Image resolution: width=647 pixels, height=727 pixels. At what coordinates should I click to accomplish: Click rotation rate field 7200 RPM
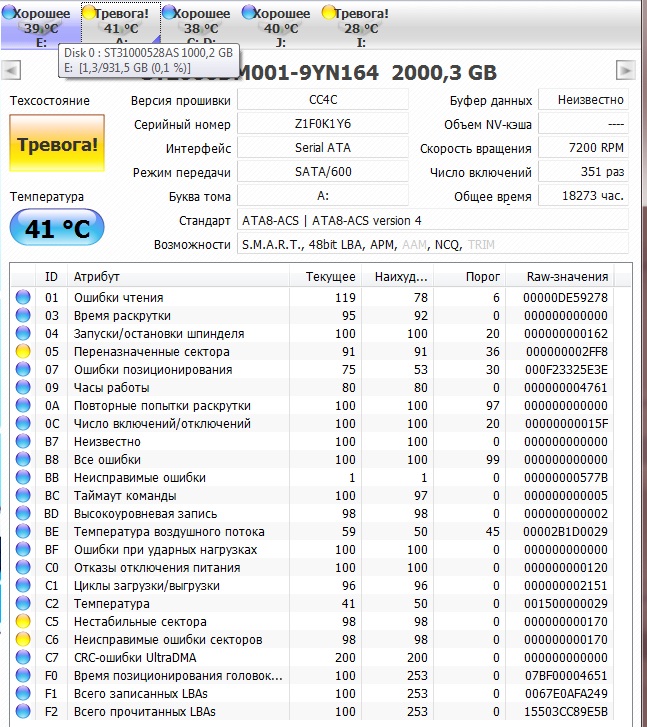(x=583, y=148)
